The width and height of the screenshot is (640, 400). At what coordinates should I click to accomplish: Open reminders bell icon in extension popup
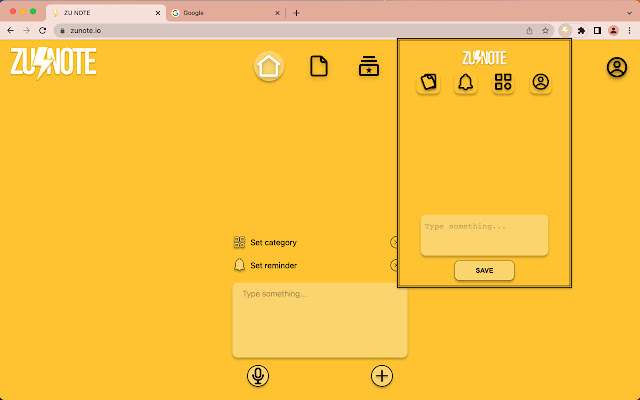(466, 82)
